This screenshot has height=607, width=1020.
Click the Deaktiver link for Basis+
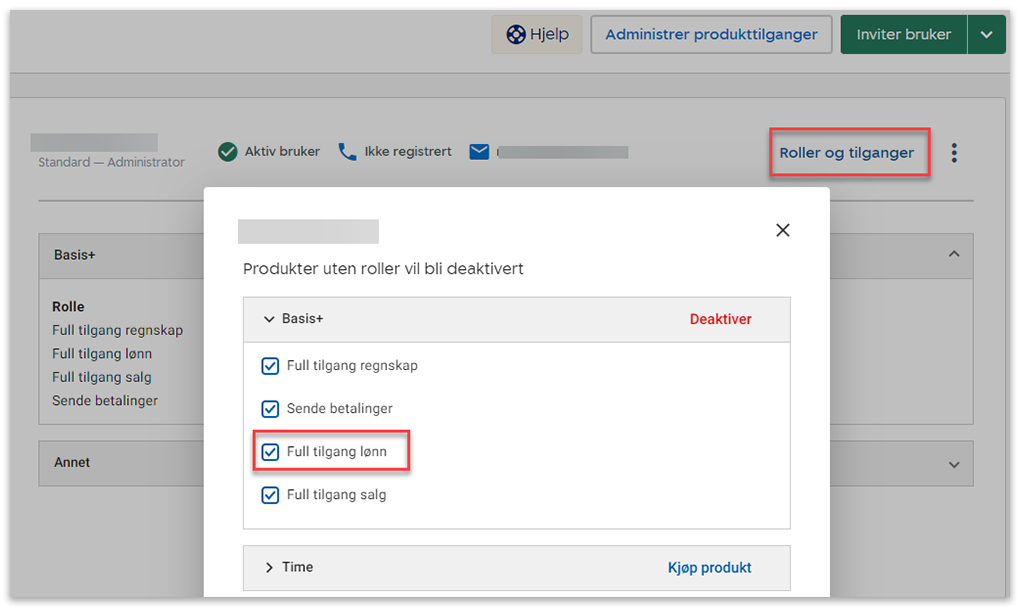[x=720, y=319]
